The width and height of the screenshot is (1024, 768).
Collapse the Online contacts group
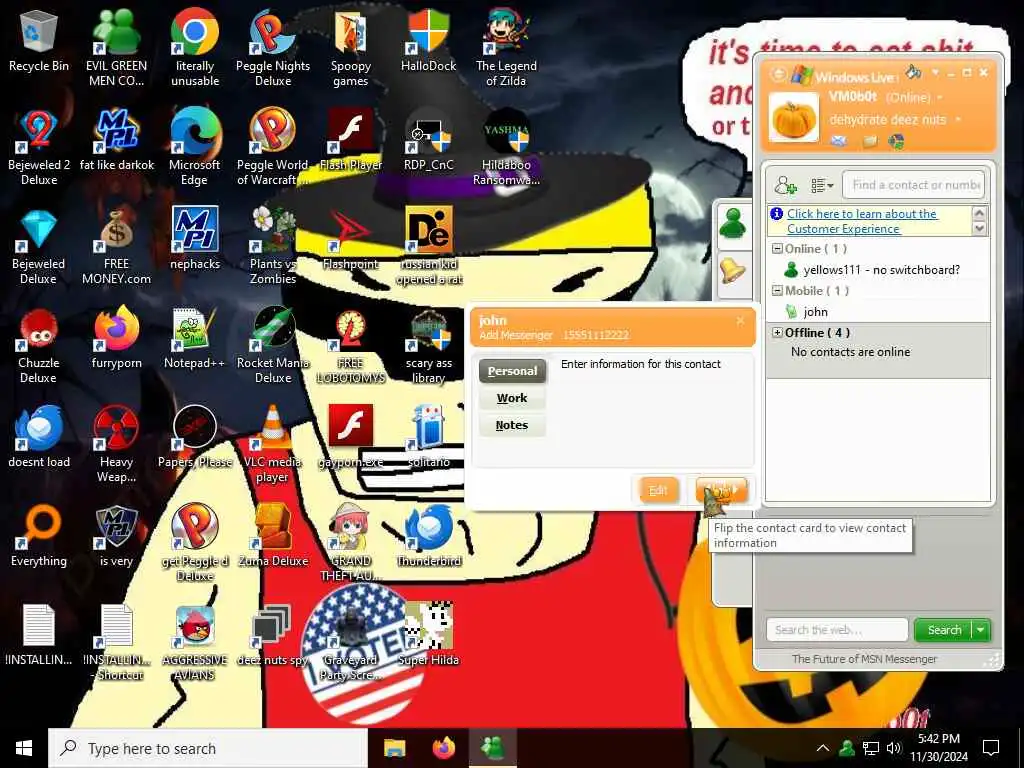[x=777, y=248]
